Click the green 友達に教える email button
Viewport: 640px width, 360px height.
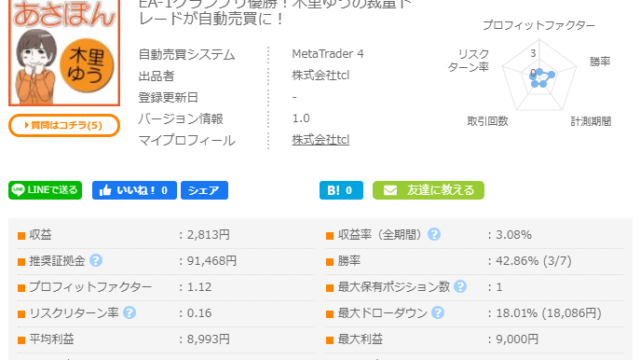tap(428, 190)
